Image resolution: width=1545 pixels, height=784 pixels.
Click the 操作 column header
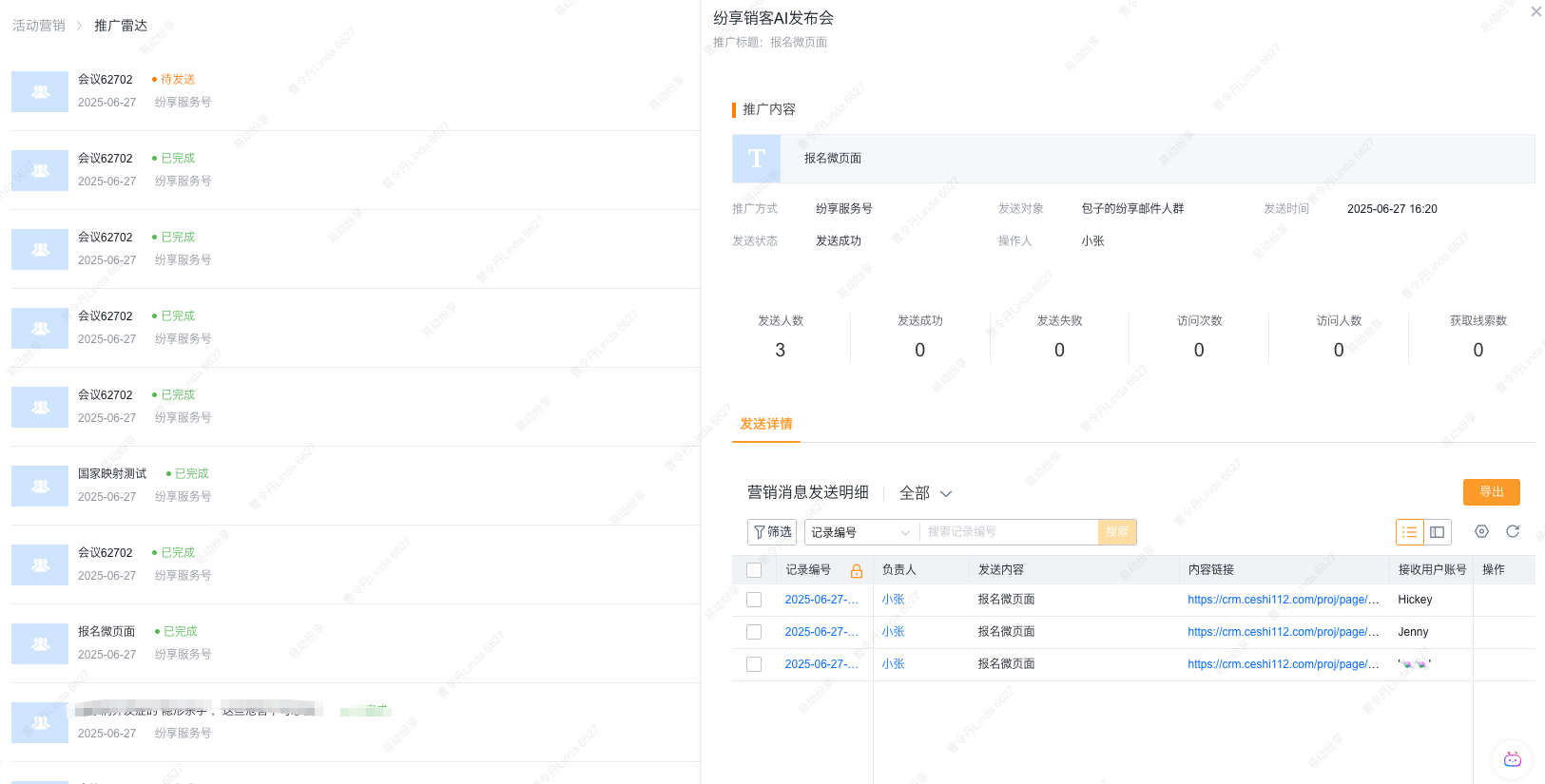1494,570
